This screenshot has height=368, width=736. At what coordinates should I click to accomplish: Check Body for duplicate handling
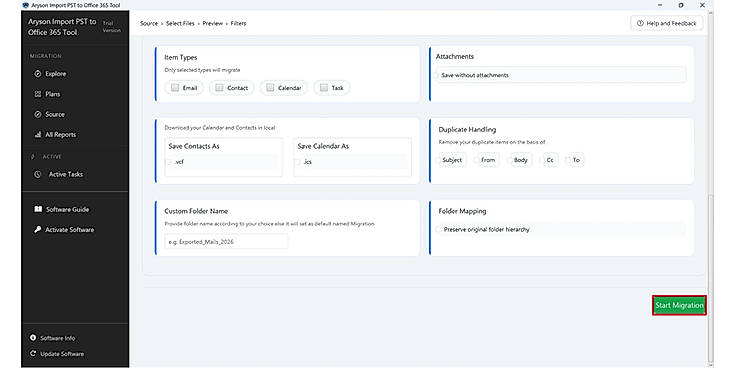pyautogui.click(x=510, y=160)
